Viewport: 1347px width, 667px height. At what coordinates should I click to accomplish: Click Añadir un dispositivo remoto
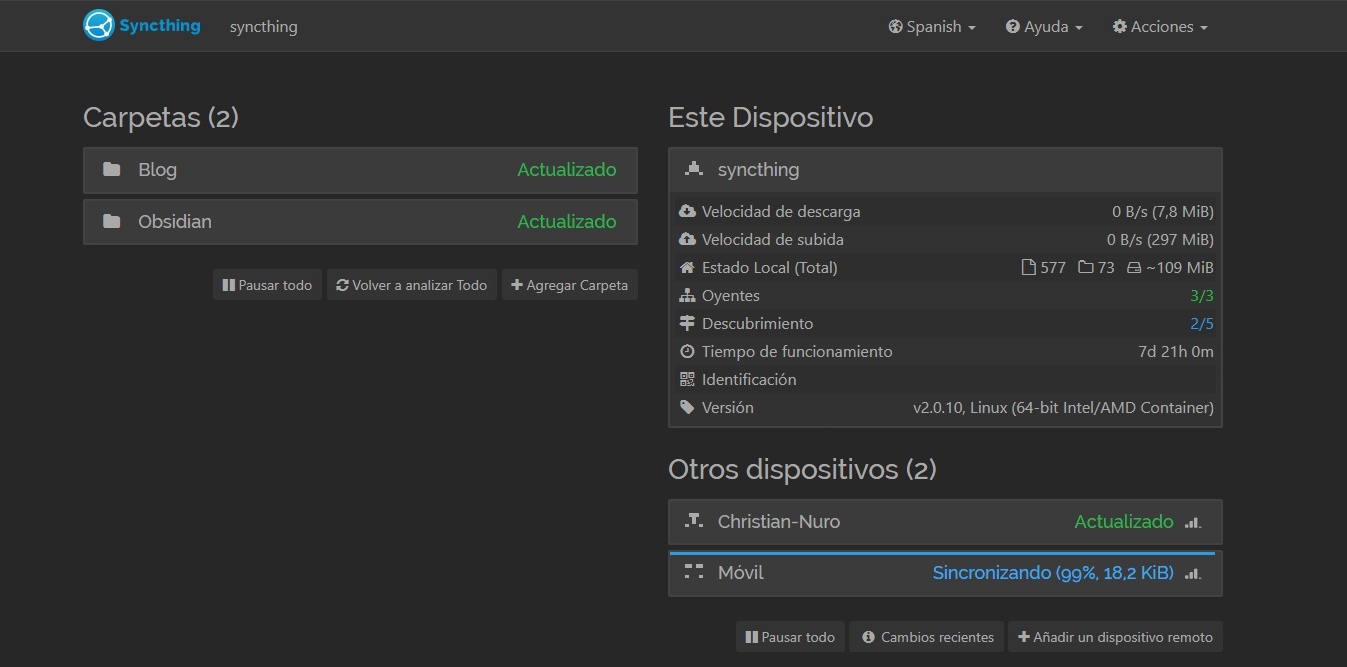pos(1115,636)
